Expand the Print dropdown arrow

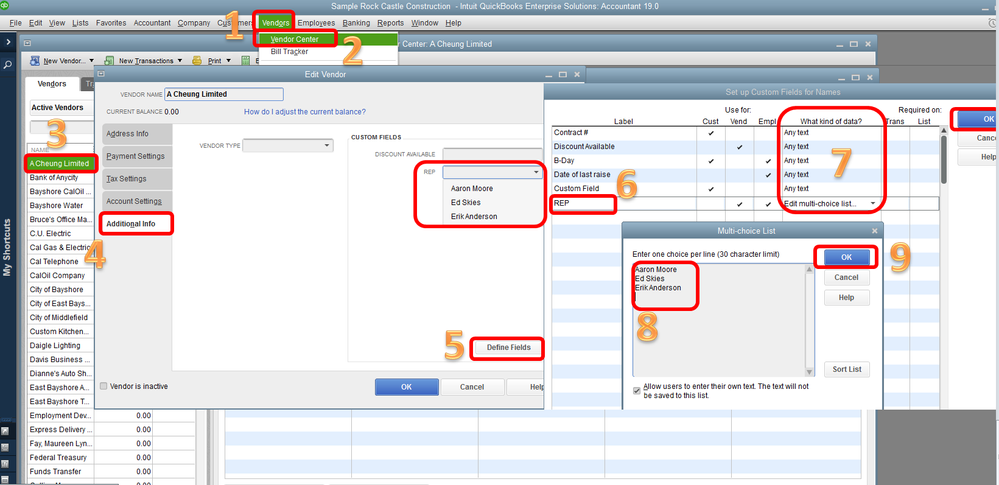click(228, 61)
